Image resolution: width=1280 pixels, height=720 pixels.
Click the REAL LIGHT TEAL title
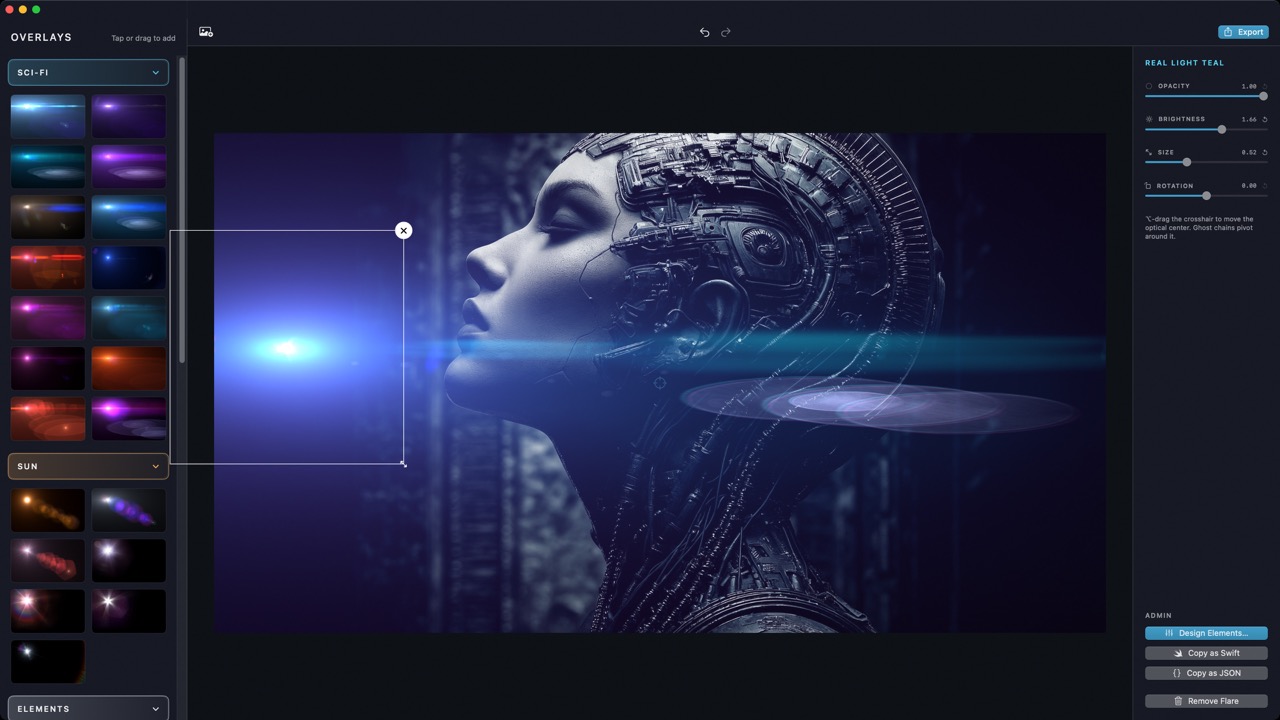(x=1184, y=63)
